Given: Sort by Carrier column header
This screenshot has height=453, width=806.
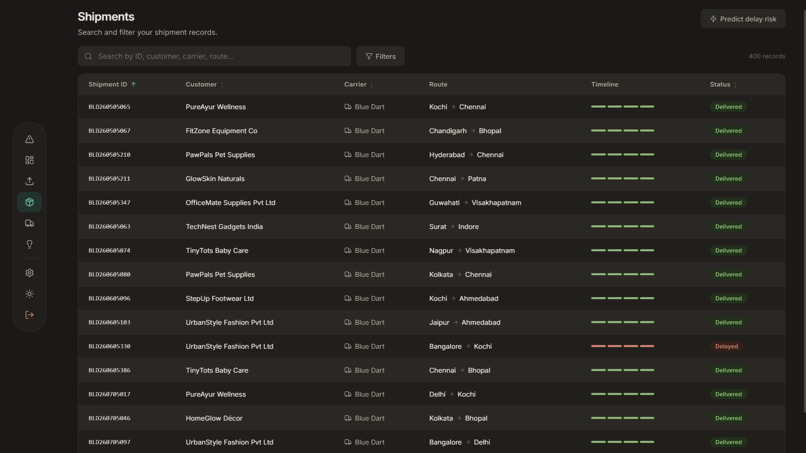Looking at the screenshot, I should [358, 84].
